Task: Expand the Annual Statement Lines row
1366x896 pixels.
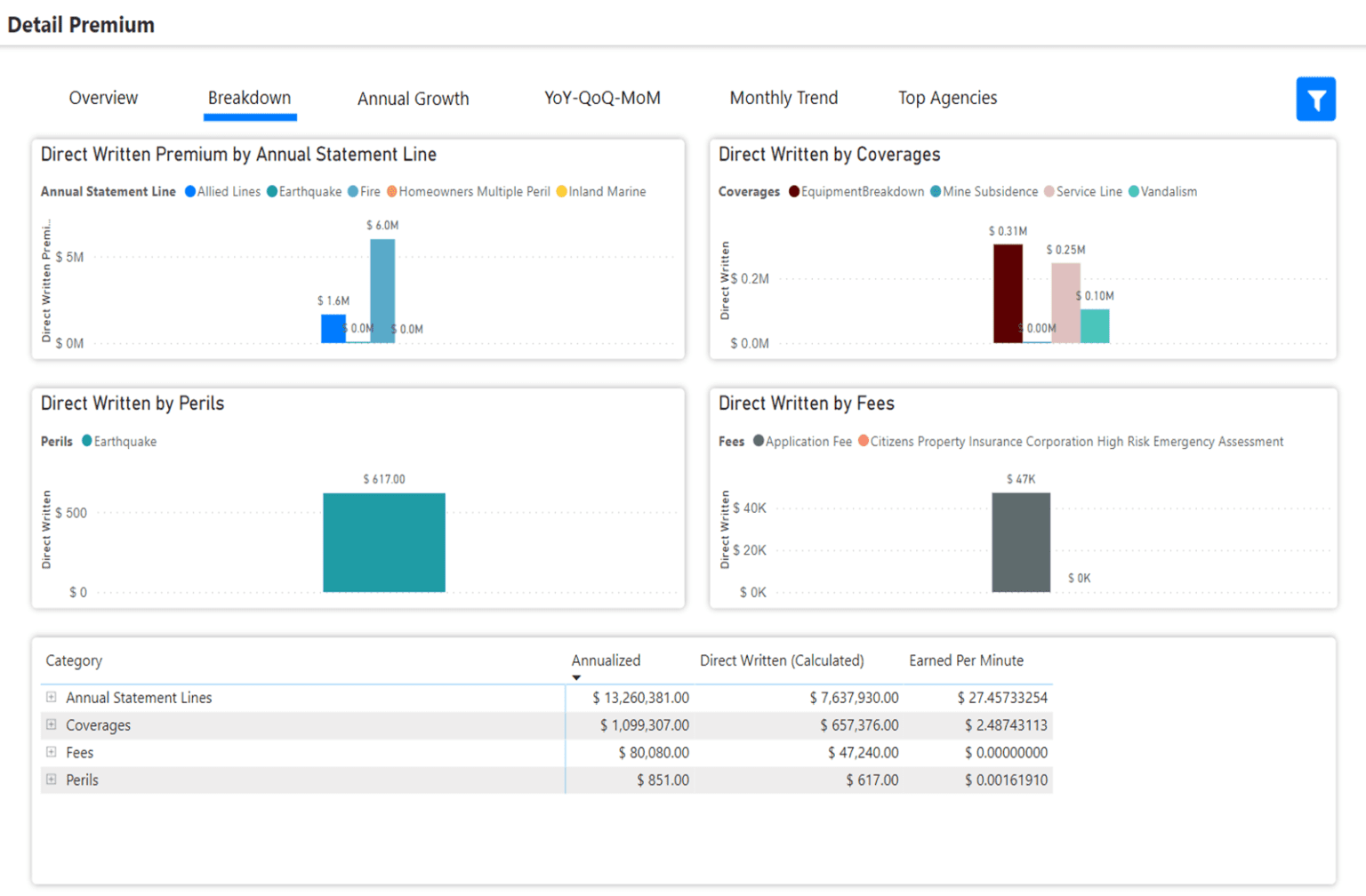Action: 52,698
